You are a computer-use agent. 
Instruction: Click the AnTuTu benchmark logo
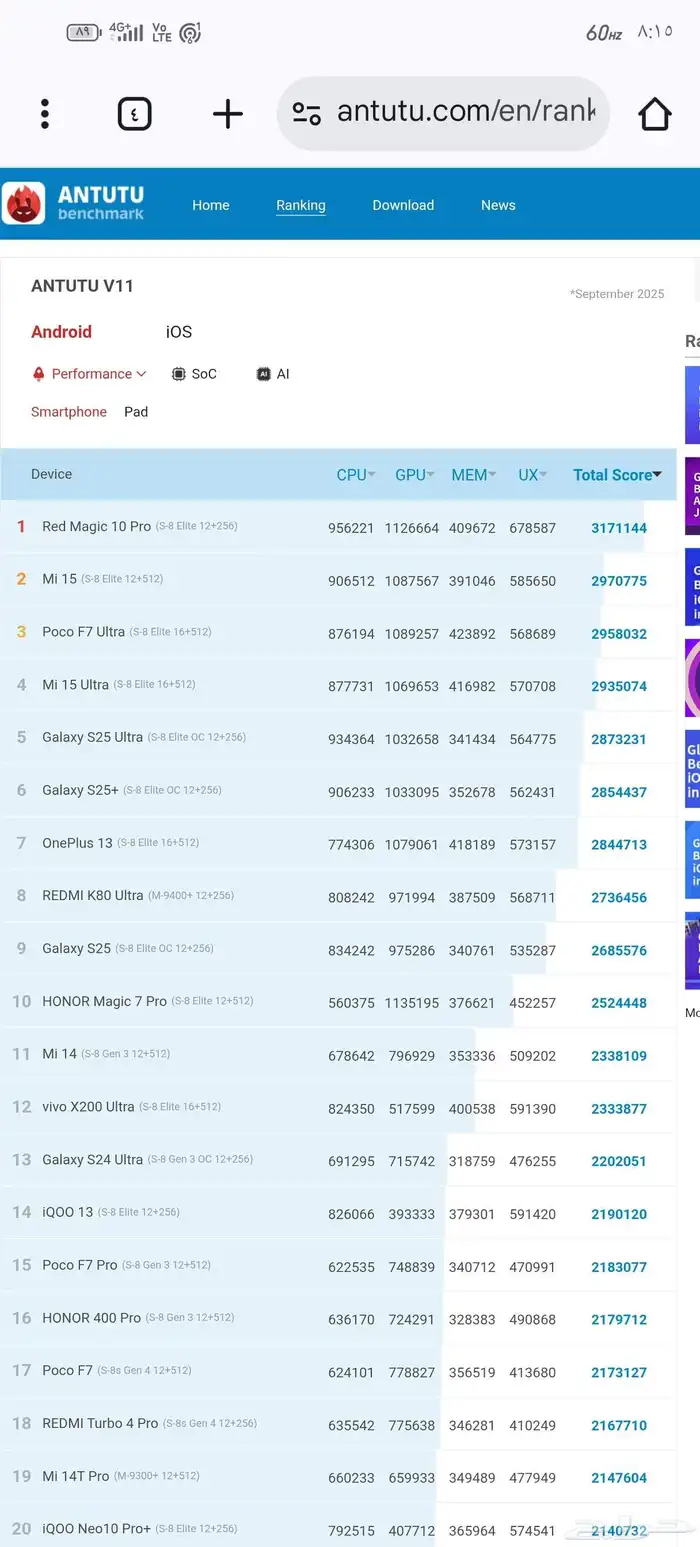click(x=74, y=203)
